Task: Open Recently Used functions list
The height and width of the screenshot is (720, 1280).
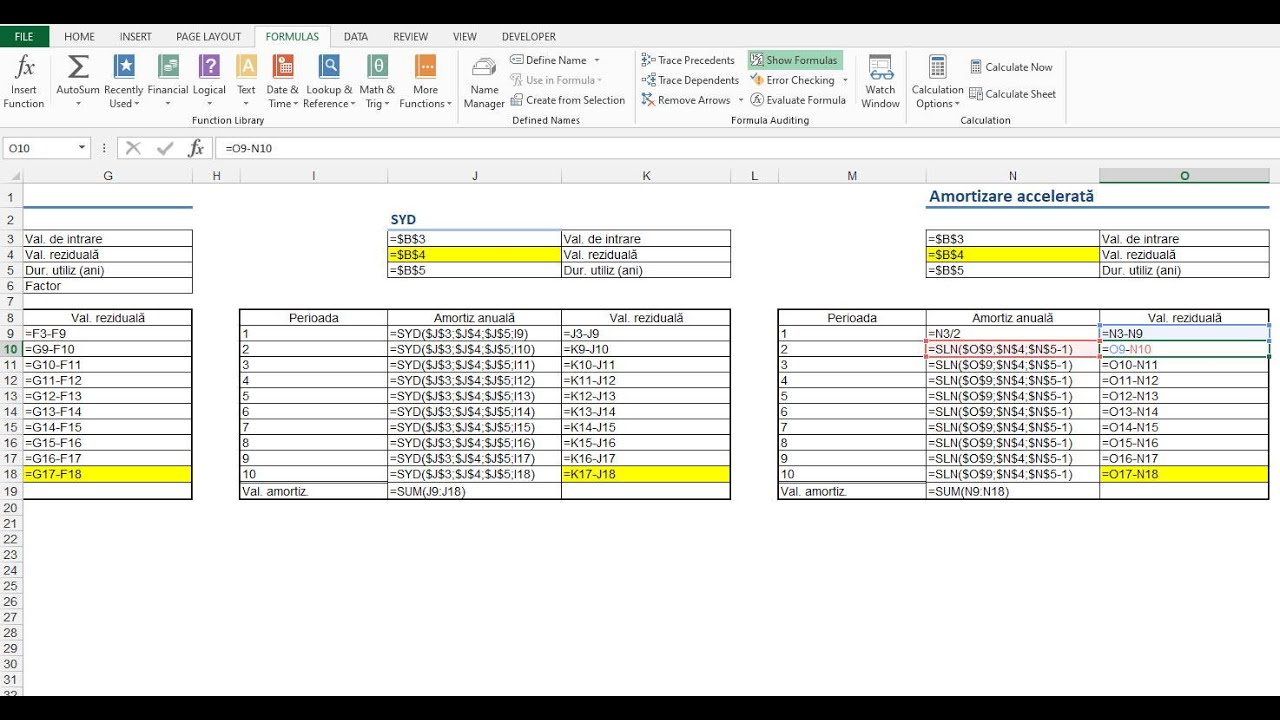Action: pos(124,82)
